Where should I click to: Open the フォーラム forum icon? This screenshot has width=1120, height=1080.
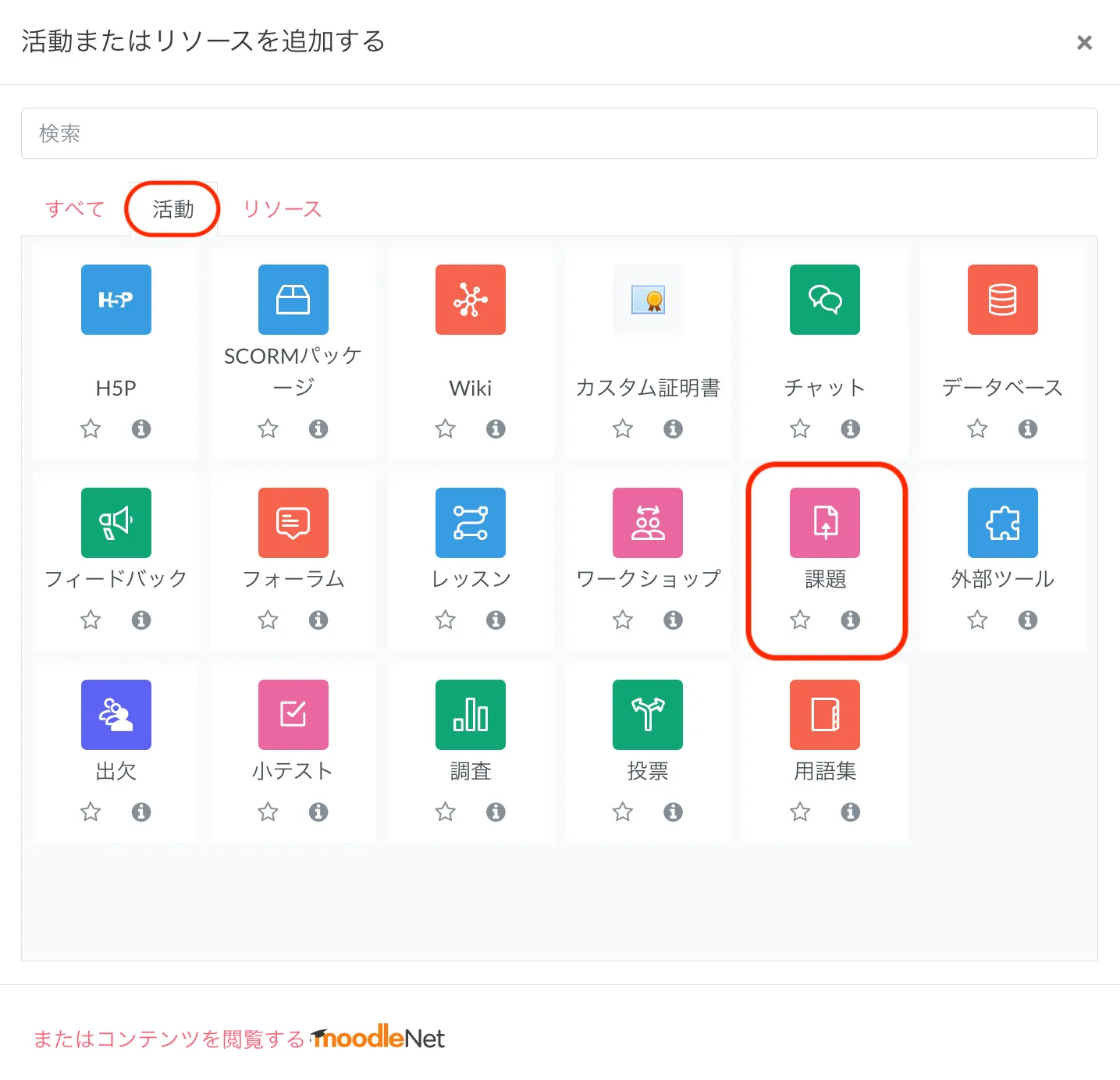click(293, 523)
